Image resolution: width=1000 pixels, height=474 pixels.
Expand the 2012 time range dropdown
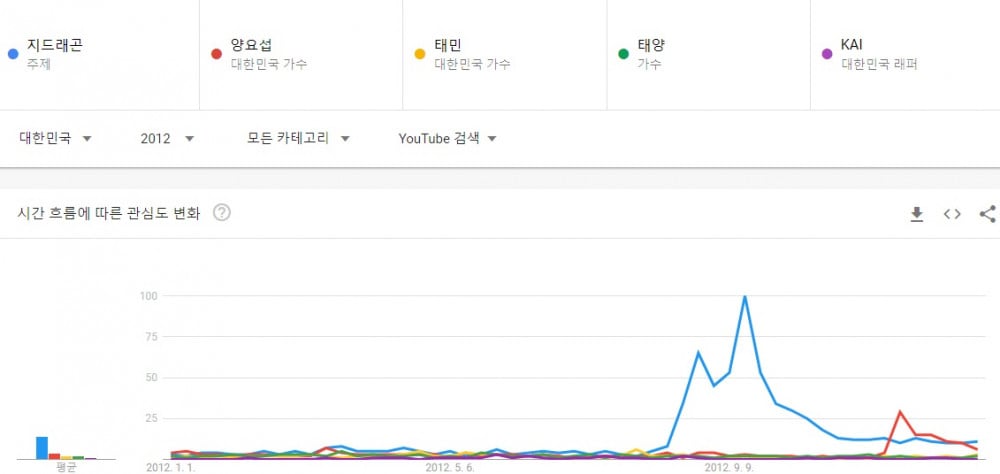pos(167,138)
